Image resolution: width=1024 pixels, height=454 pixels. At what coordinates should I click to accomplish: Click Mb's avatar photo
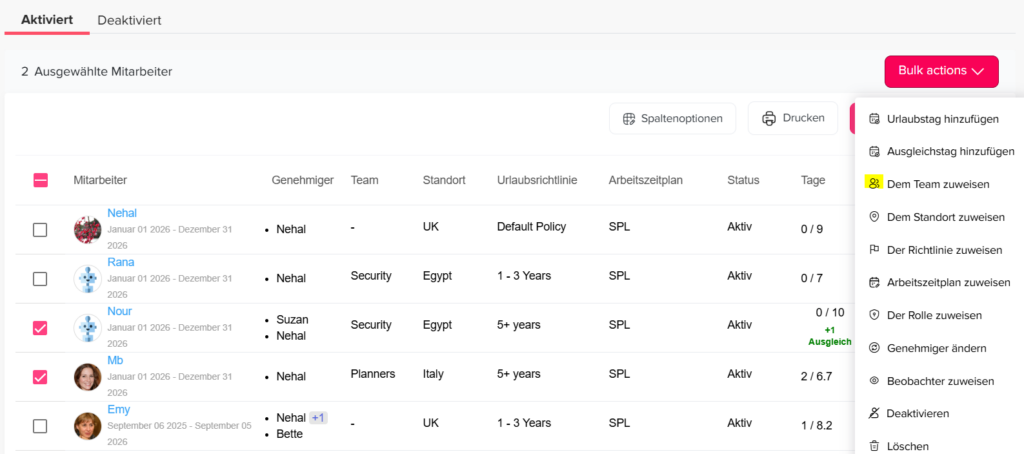88,377
